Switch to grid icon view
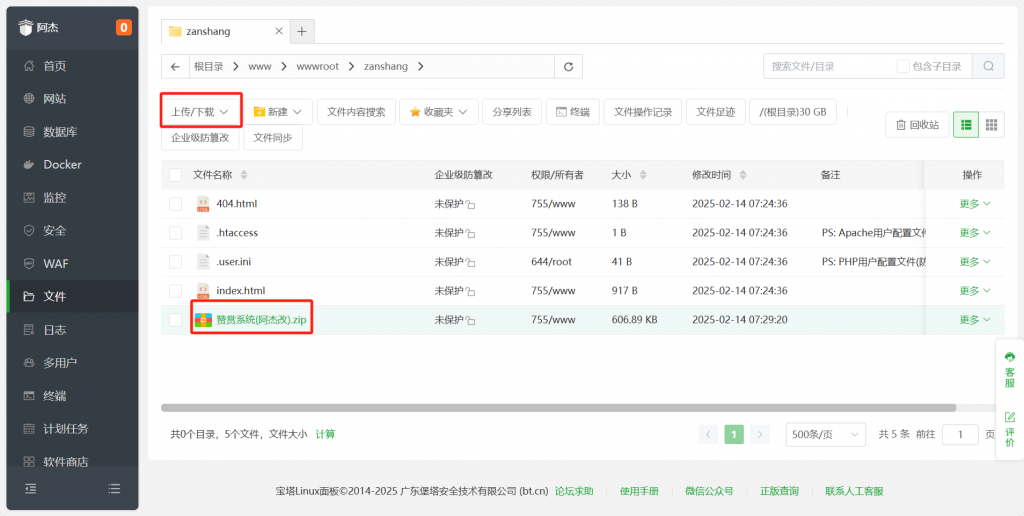Screen dimensions: 1024x516 pos(991,125)
